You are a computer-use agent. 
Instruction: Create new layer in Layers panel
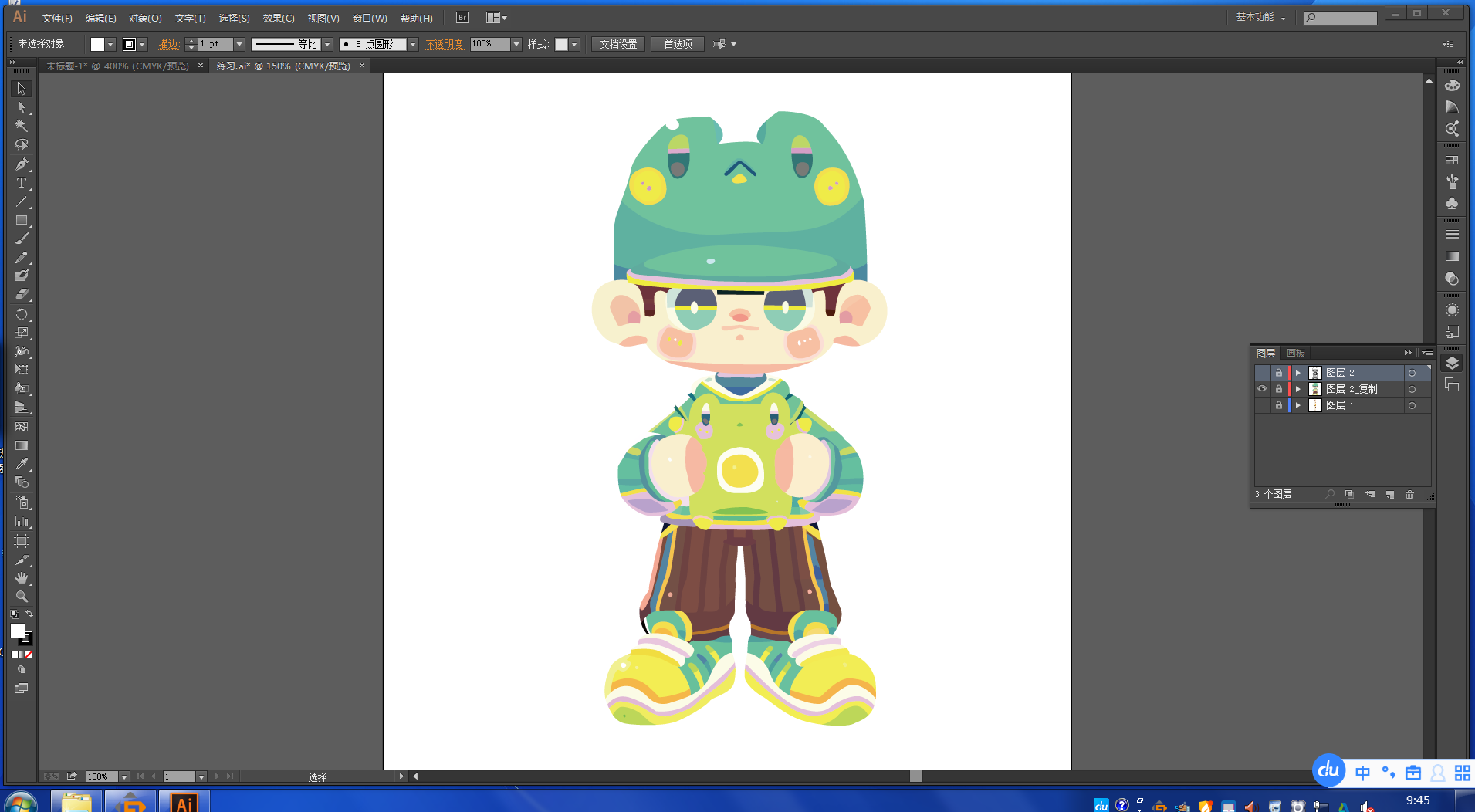click(x=1390, y=495)
